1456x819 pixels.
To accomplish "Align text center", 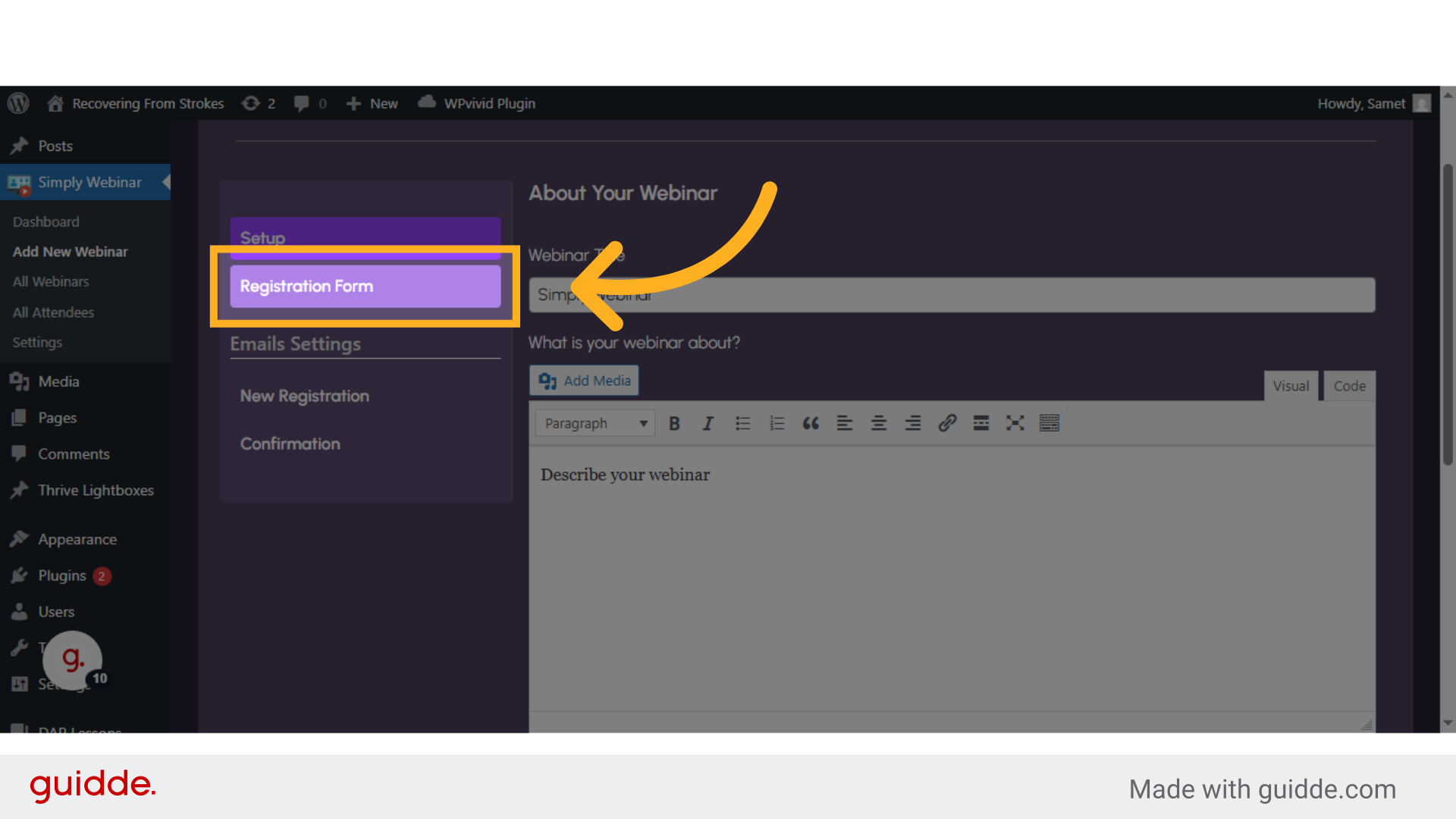I will pos(879,423).
